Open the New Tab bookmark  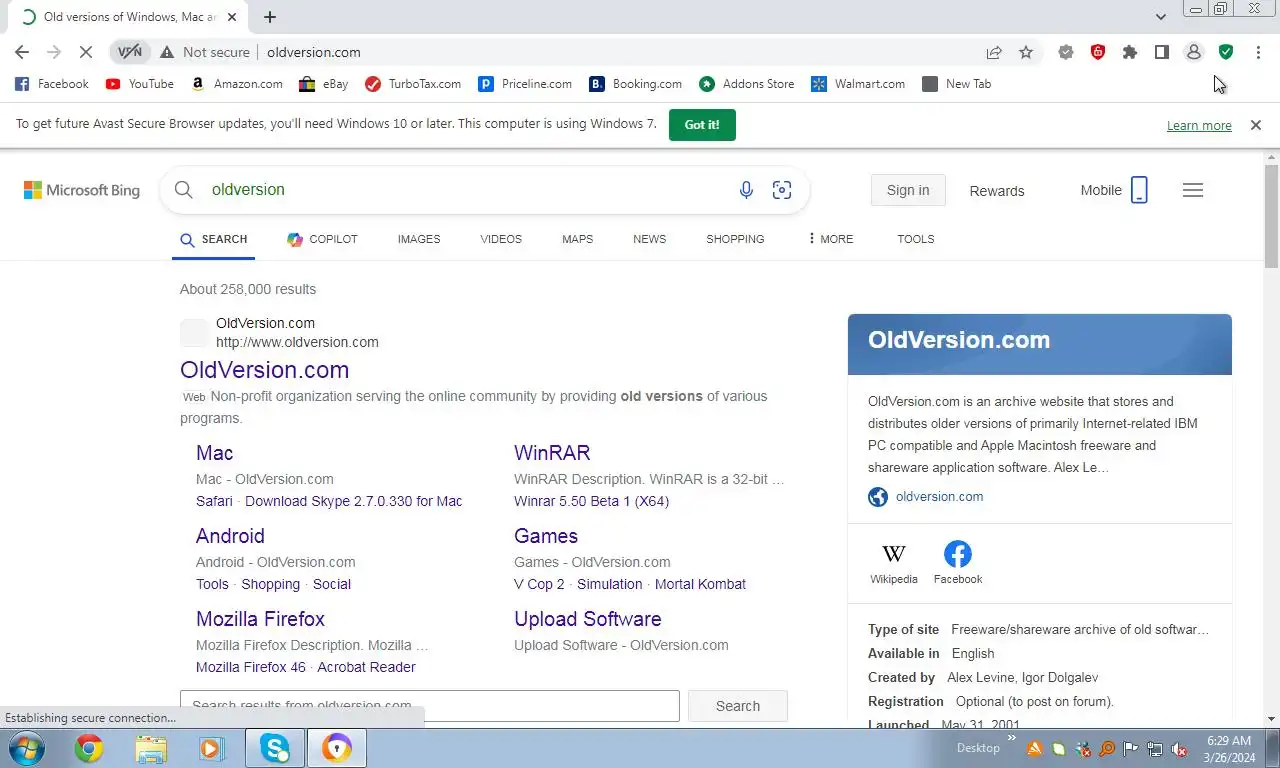click(x=957, y=84)
